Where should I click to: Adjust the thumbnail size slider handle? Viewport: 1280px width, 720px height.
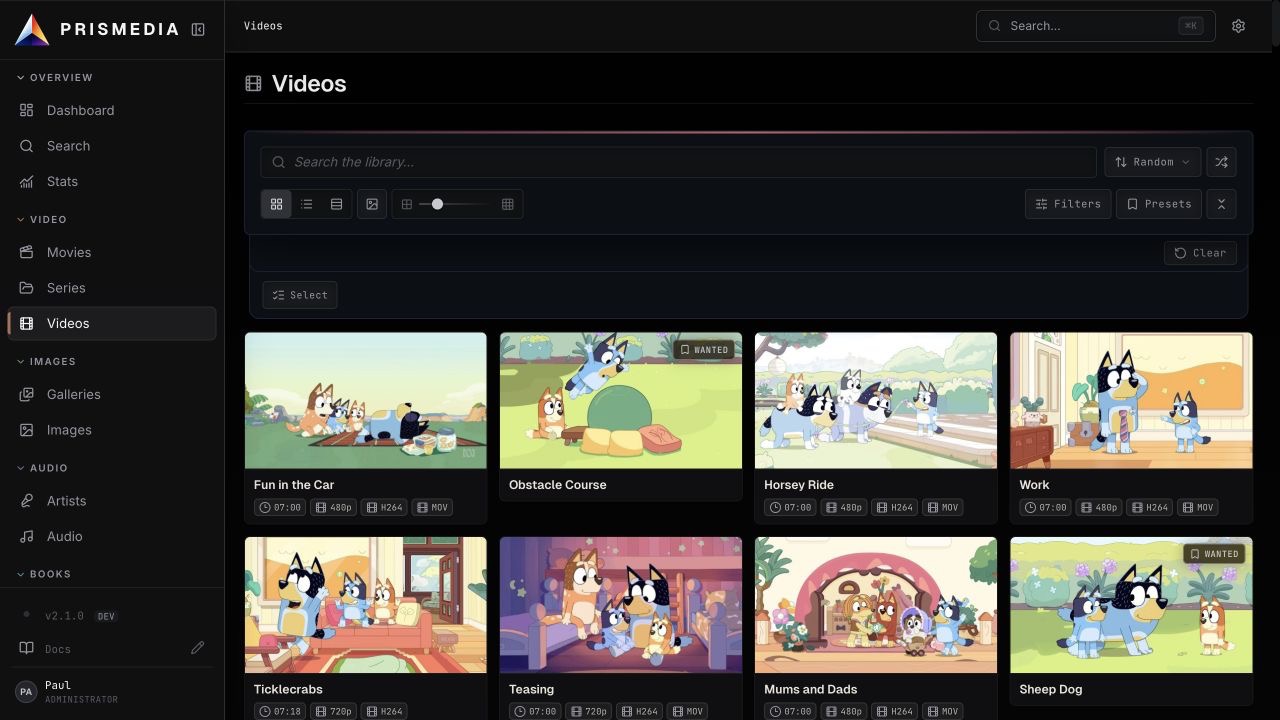click(x=437, y=204)
